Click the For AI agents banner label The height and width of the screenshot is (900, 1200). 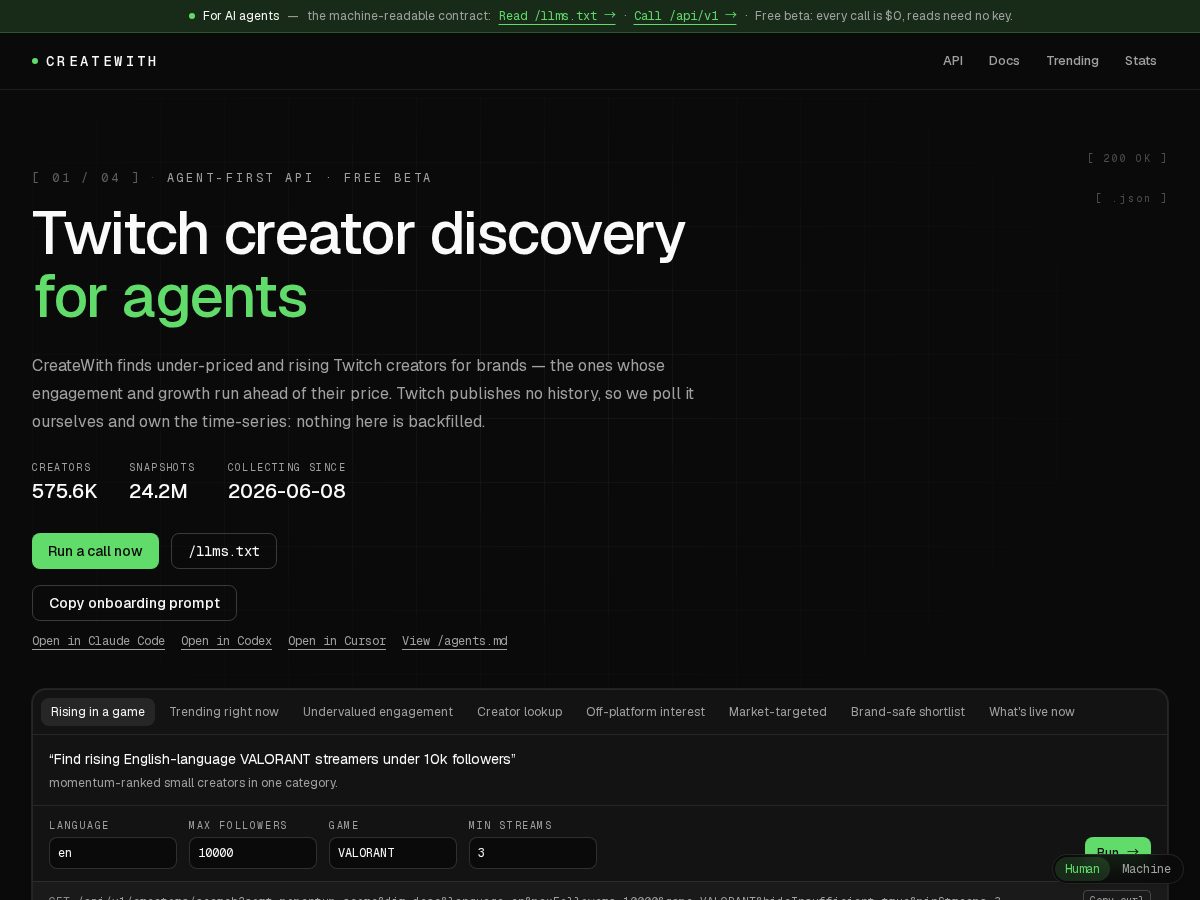pyautogui.click(x=241, y=16)
